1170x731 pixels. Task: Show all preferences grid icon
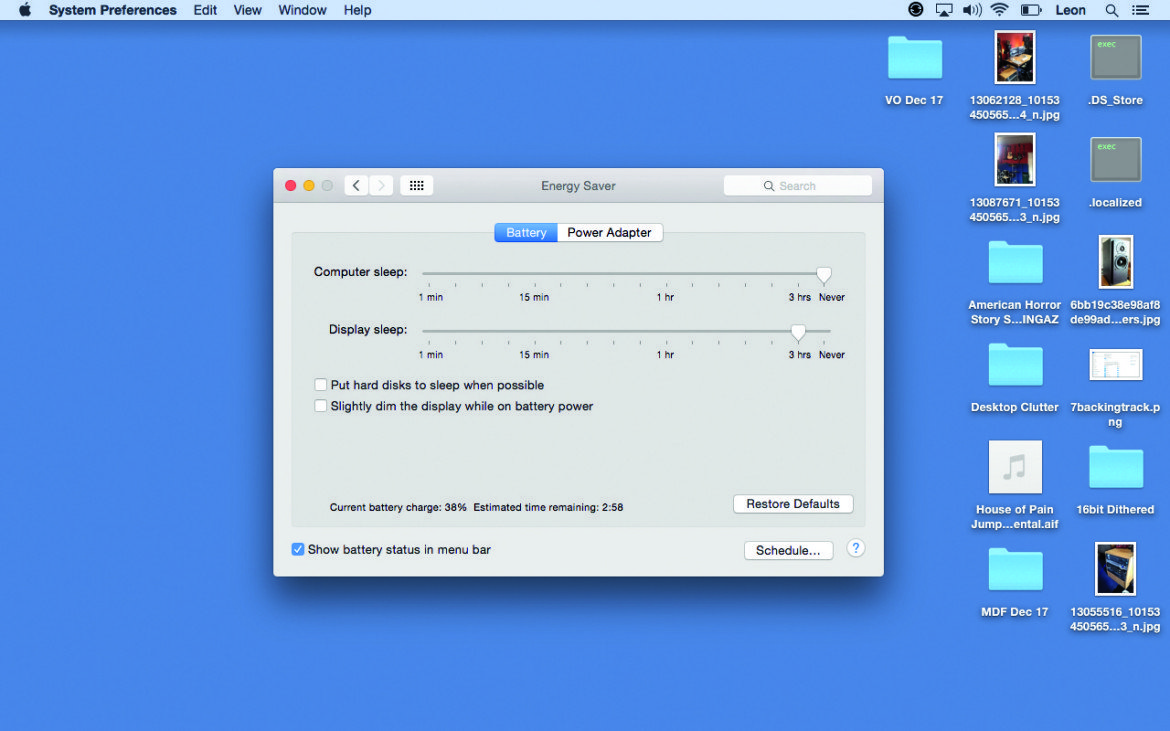pos(416,186)
